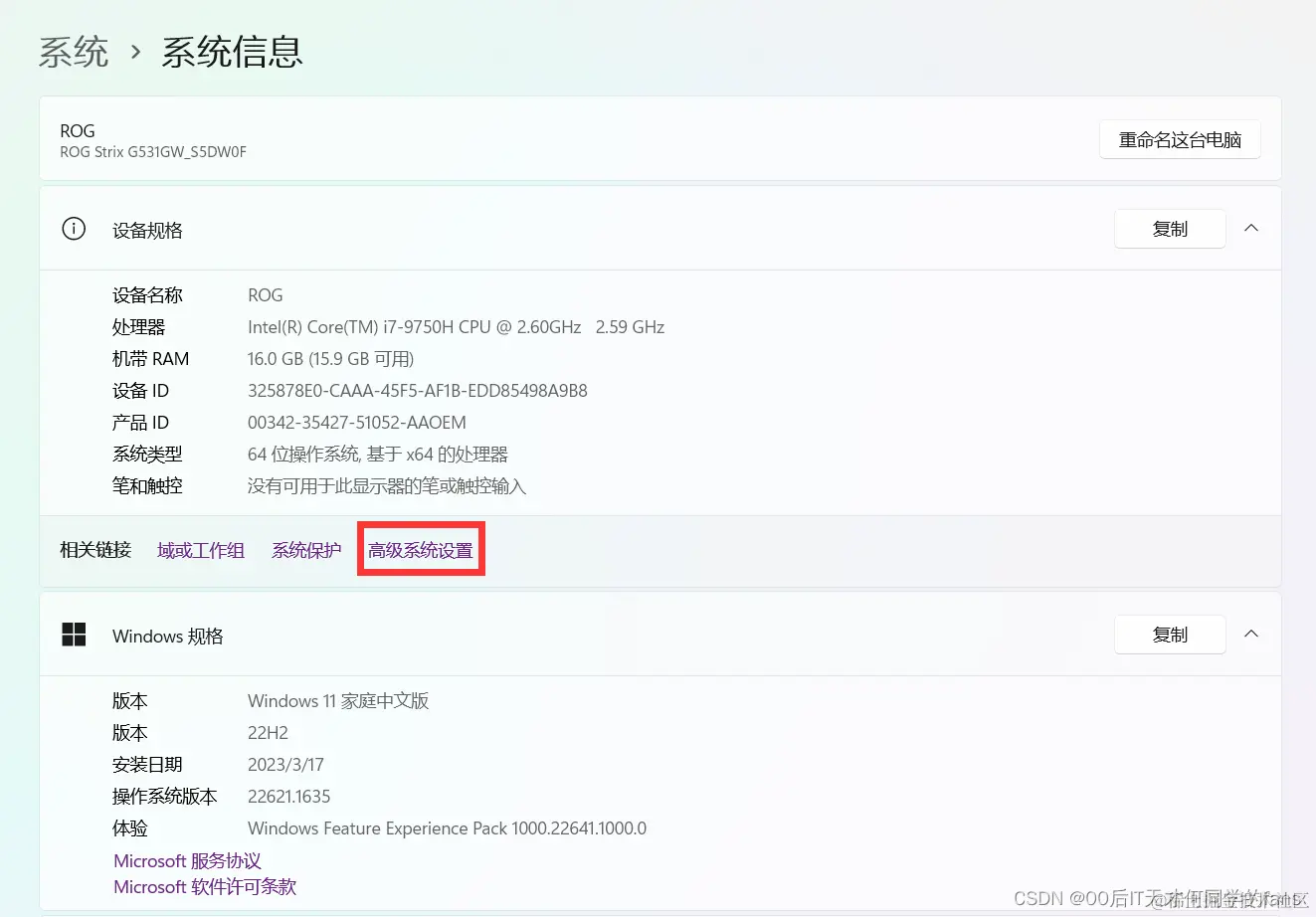Click the 机带 RAM label
Screen dimensions: 1316x917
point(150,359)
